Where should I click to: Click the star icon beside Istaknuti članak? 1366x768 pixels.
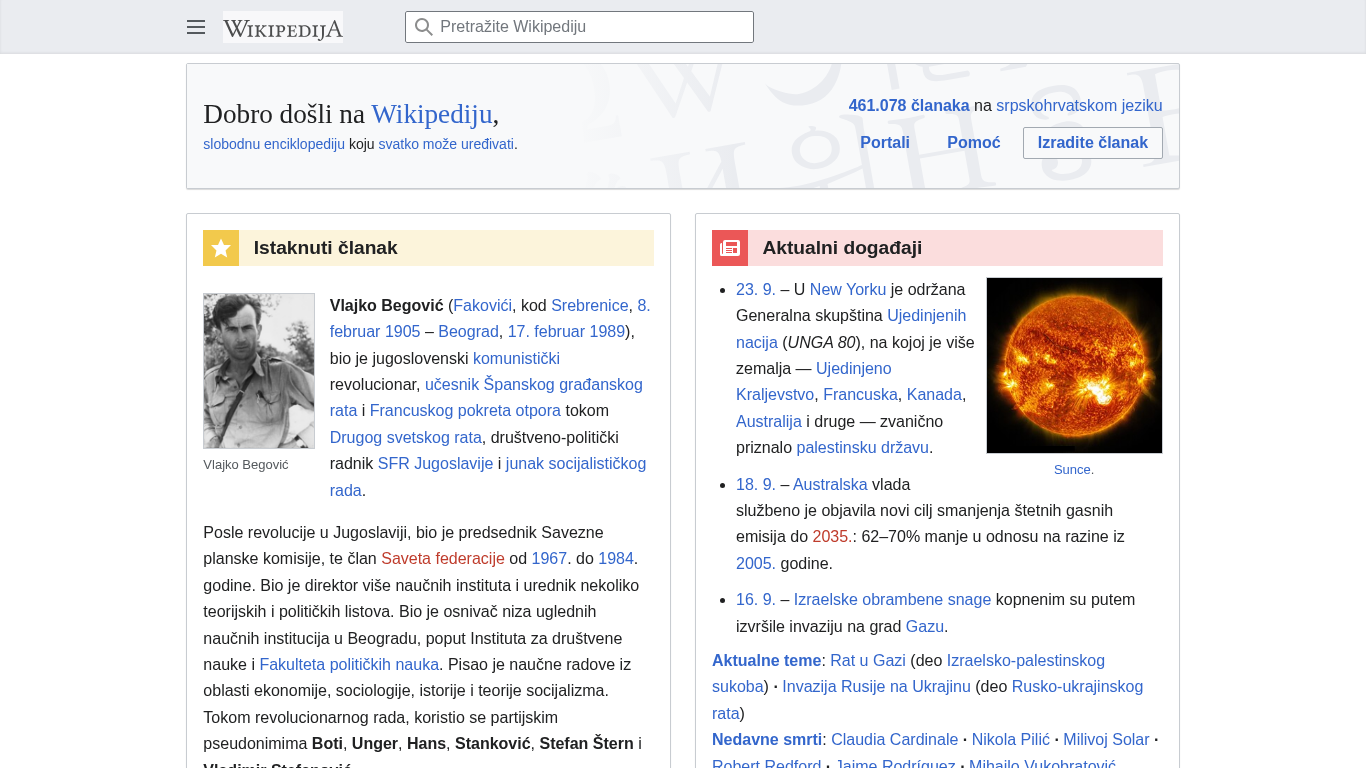(221, 248)
